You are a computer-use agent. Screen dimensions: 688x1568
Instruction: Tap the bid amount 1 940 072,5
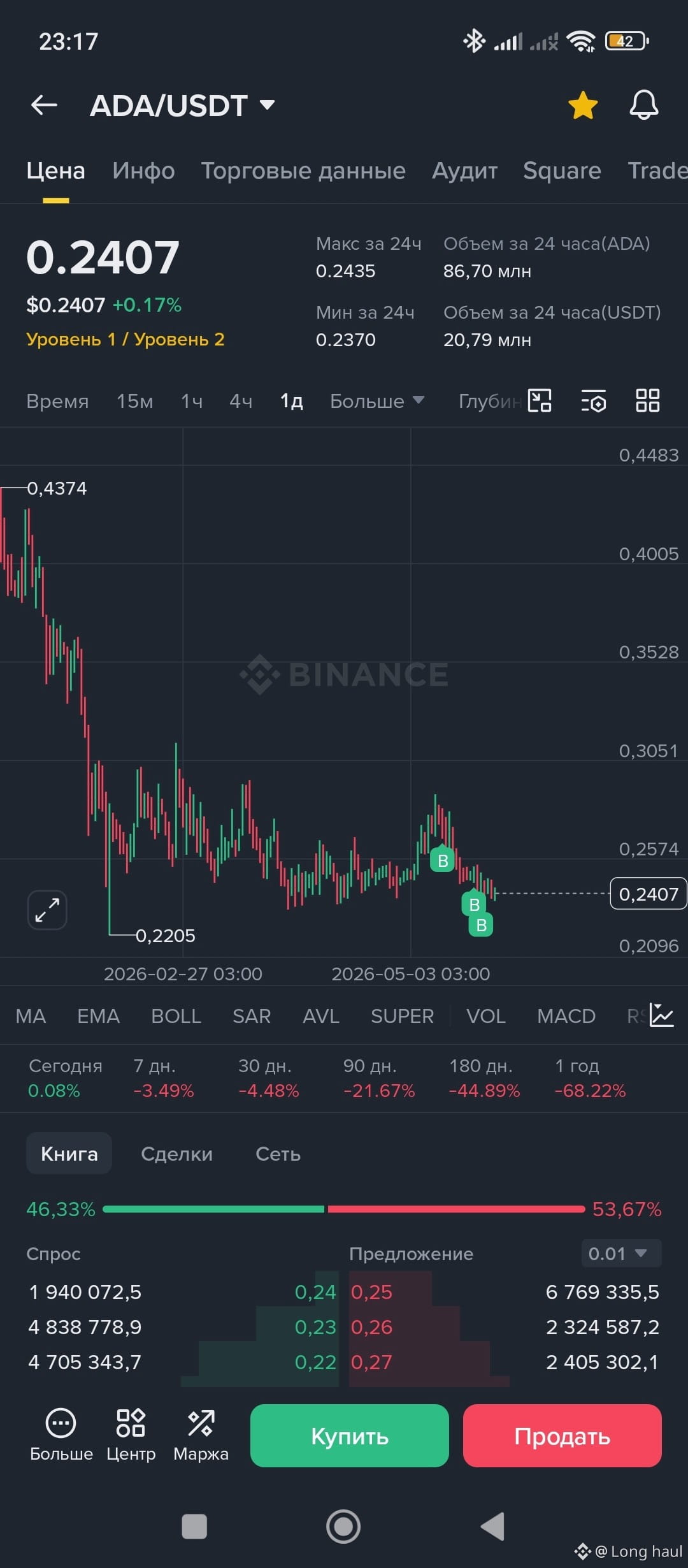click(85, 1292)
